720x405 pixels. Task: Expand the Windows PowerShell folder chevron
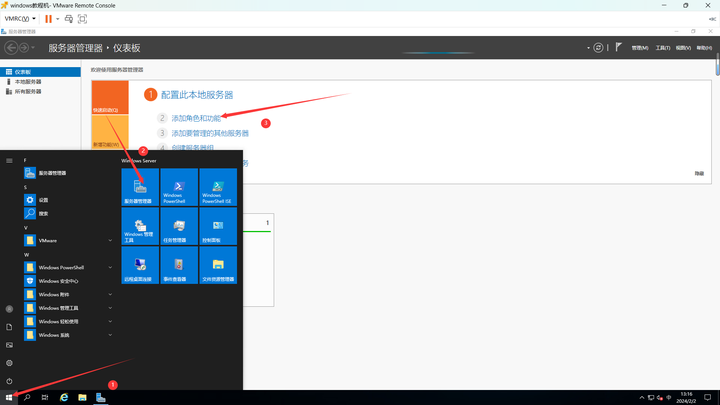tap(110, 267)
